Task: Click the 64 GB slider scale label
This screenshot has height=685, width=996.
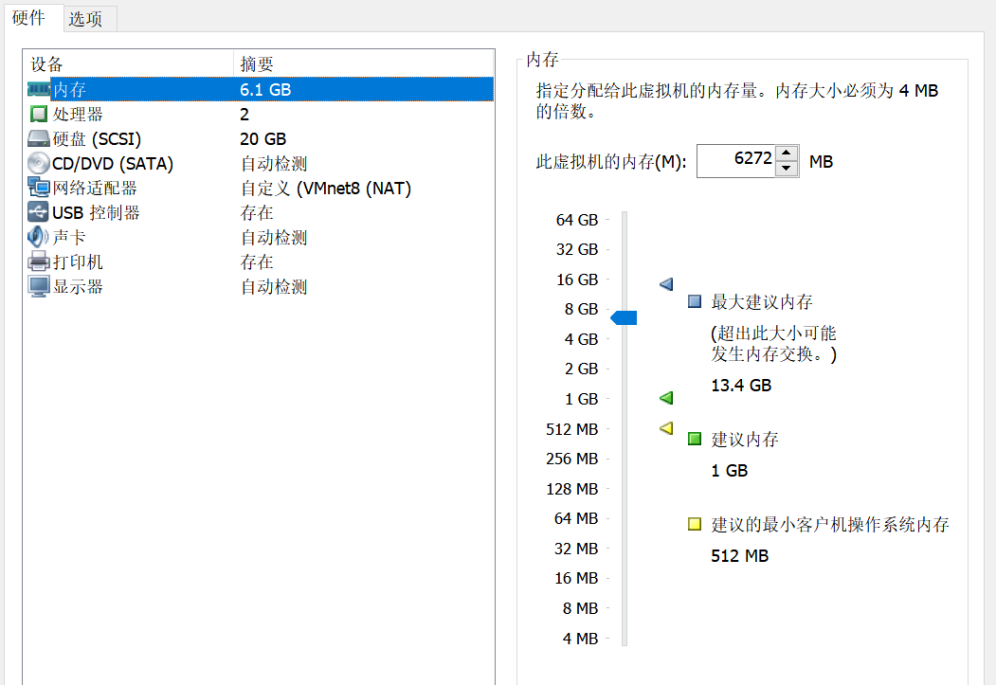Action: pyautogui.click(x=577, y=220)
